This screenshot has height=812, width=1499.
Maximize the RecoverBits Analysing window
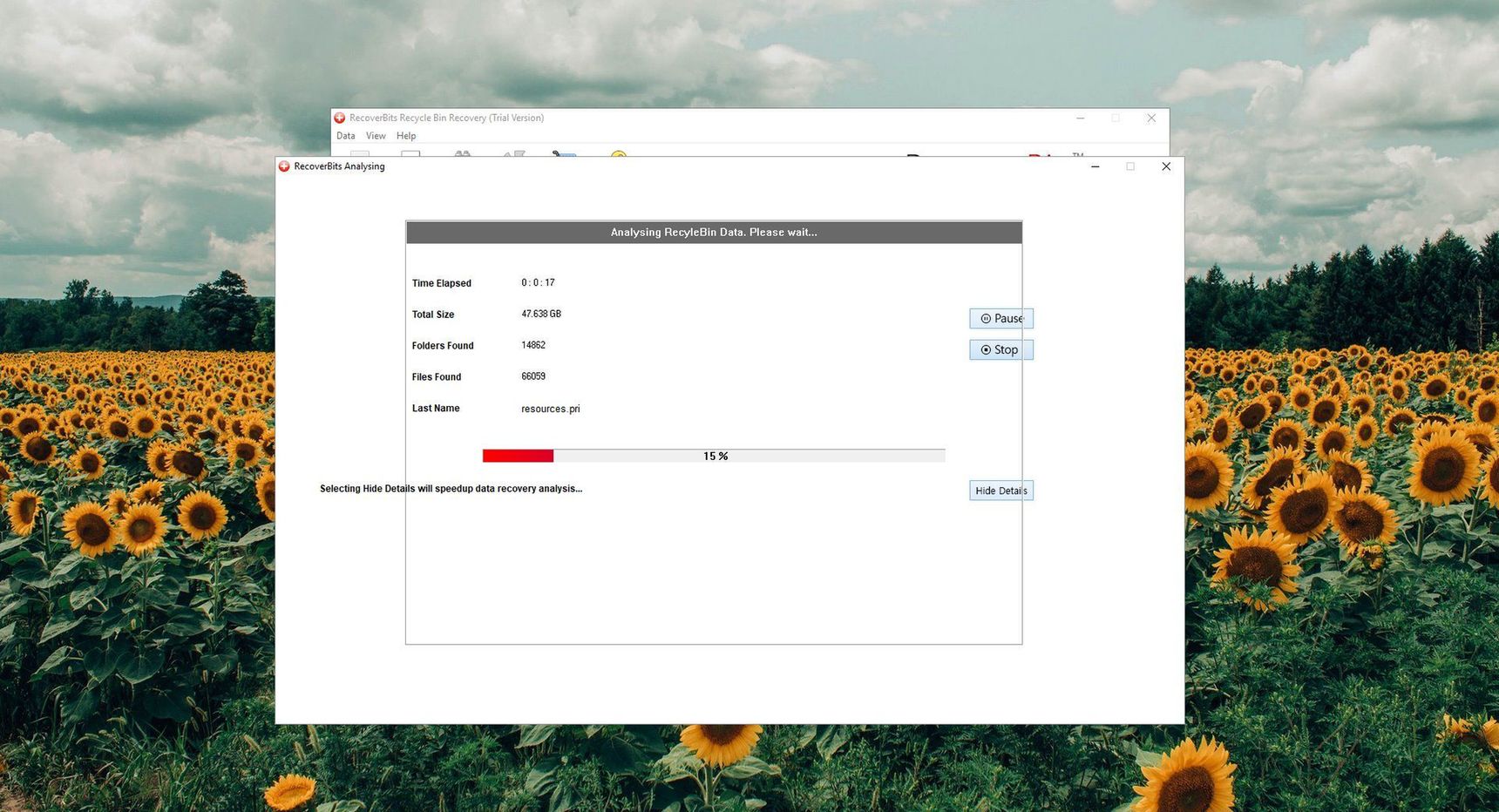coord(1130,166)
